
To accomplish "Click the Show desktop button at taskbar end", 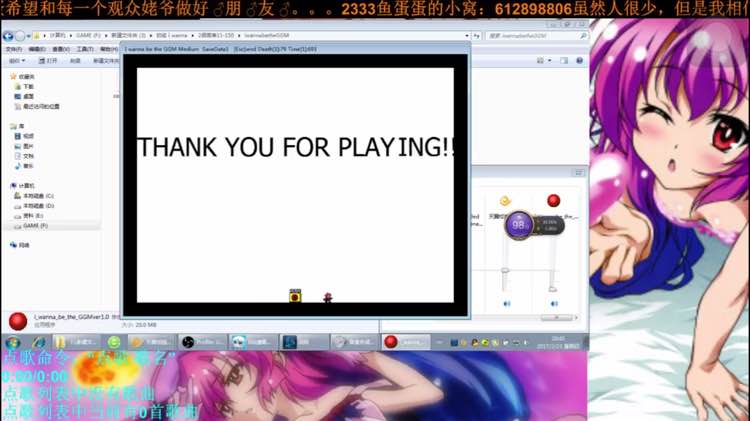I will [x=585, y=342].
